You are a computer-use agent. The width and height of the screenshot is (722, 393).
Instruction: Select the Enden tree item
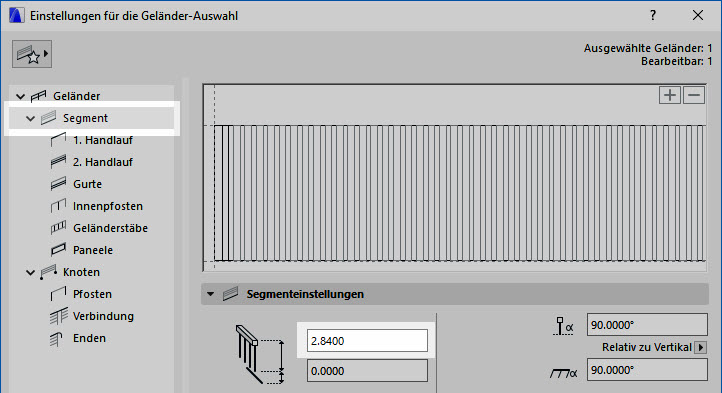(x=89, y=338)
